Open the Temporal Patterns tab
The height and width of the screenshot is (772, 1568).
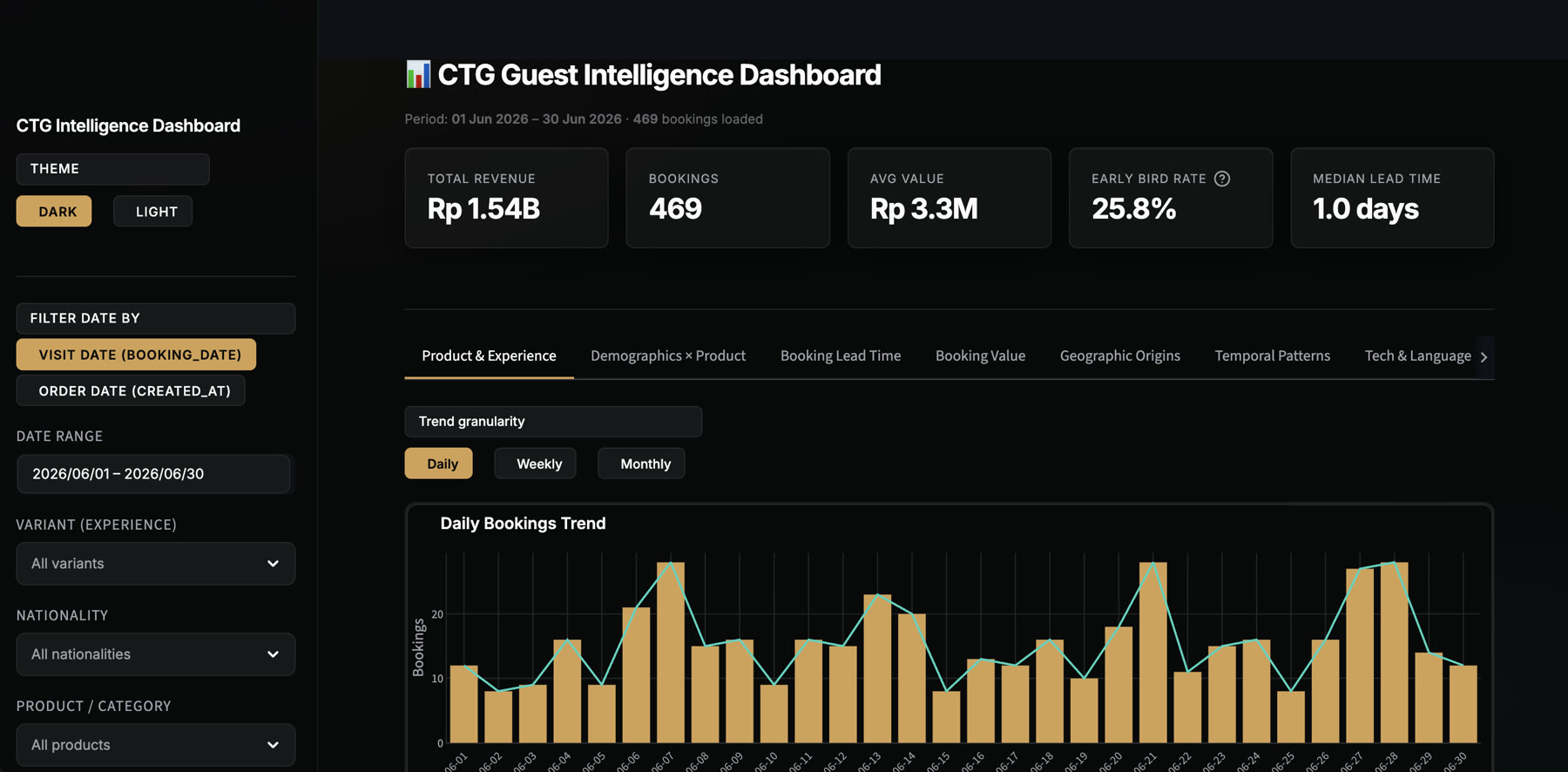(x=1273, y=356)
